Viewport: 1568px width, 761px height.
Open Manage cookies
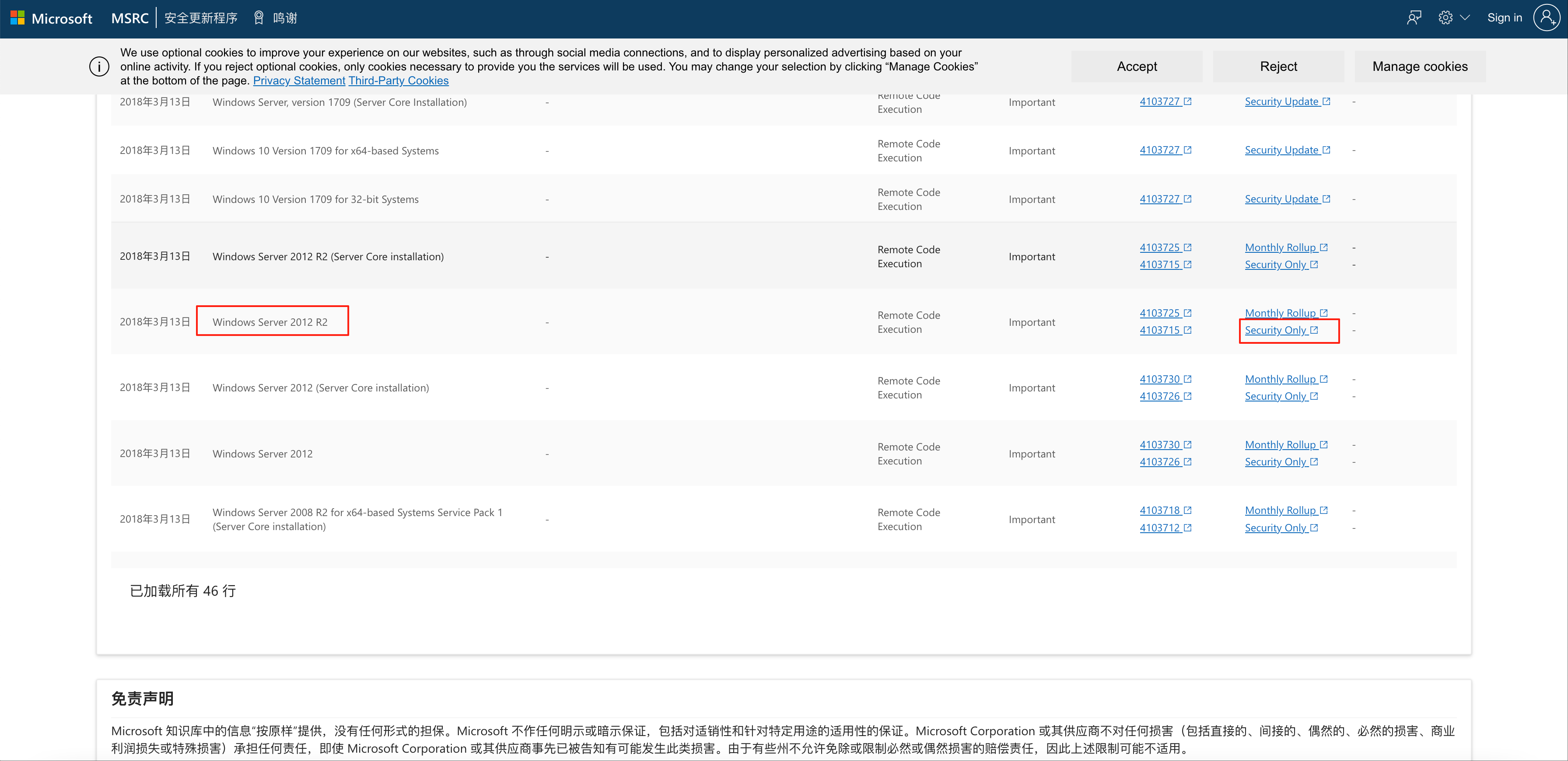(x=1420, y=66)
